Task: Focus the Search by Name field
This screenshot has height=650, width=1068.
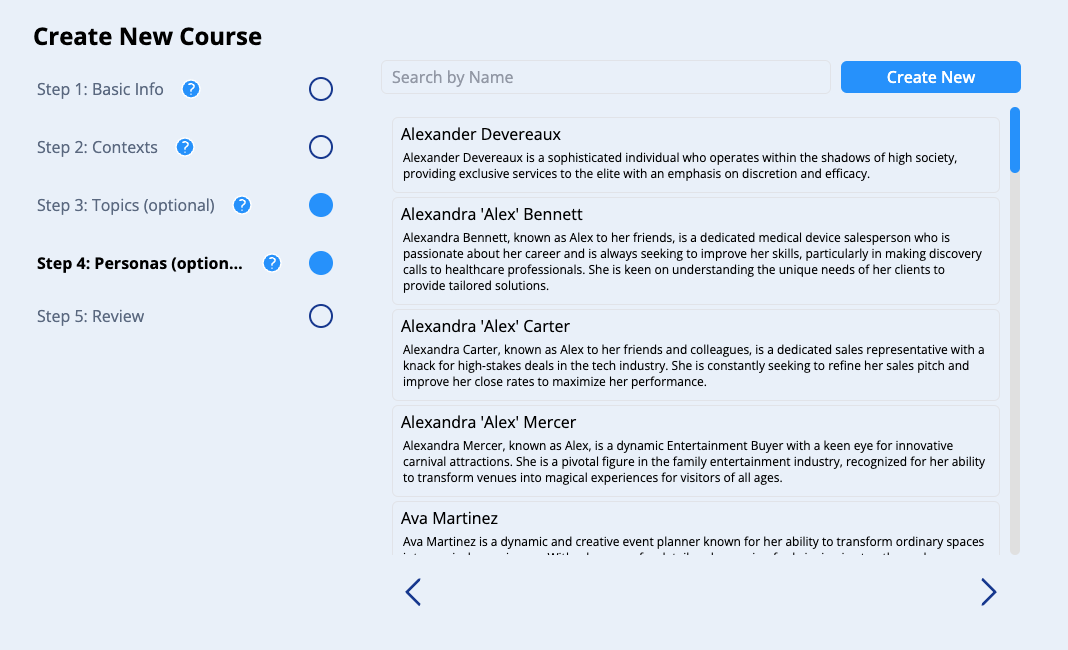Action: click(605, 77)
